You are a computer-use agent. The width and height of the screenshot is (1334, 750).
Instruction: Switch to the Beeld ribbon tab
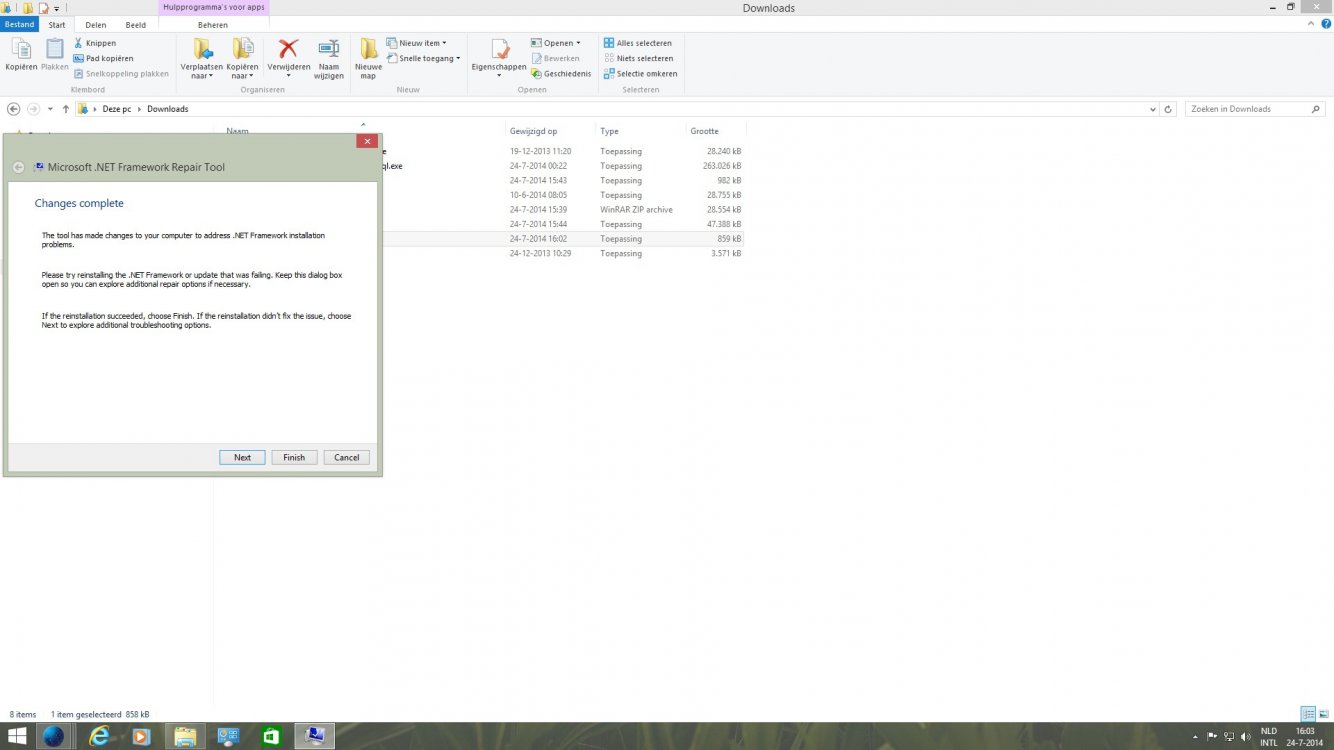pyautogui.click(x=135, y=25)
